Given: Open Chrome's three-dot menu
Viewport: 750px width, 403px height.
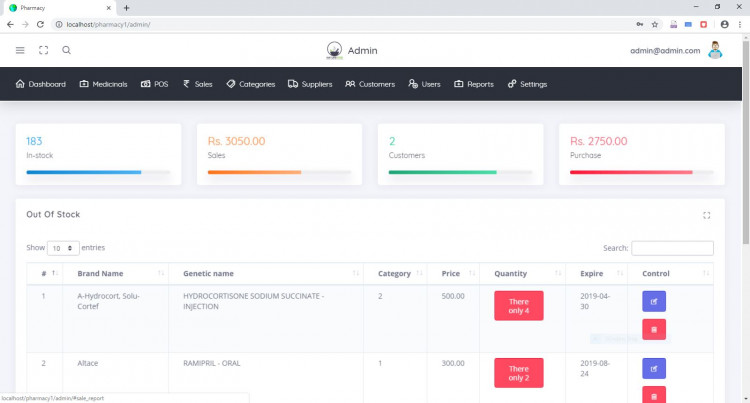Looking at the screenshot, I should point(739,24).
